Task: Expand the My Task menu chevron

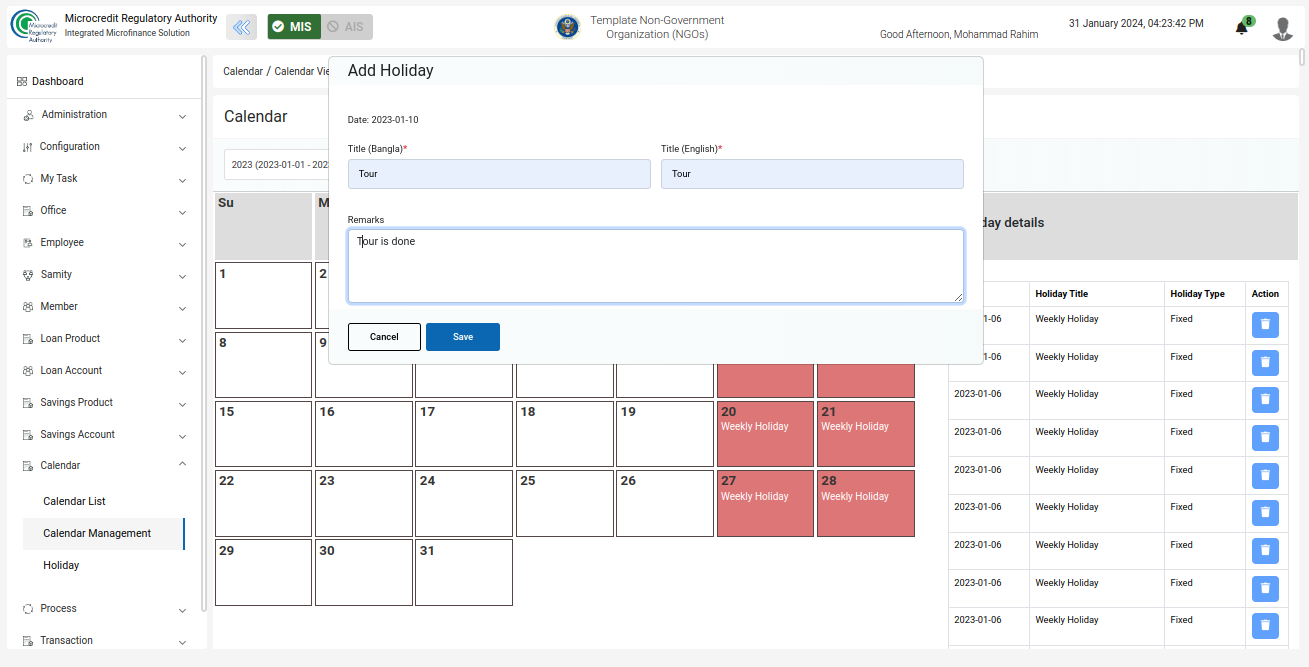Action: click(x=182, y=181)
